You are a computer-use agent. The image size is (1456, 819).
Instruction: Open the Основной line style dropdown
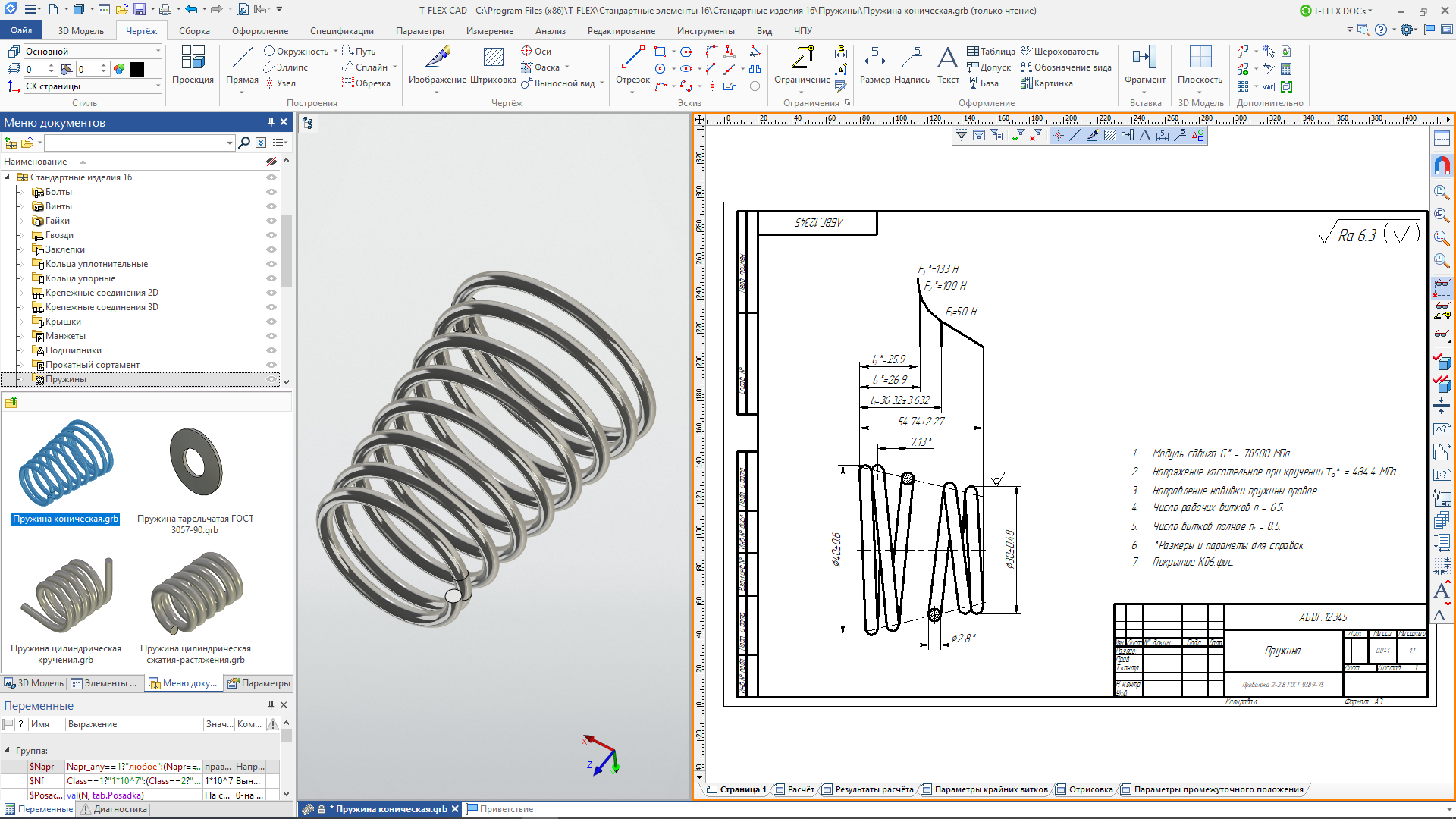[158, 51]
